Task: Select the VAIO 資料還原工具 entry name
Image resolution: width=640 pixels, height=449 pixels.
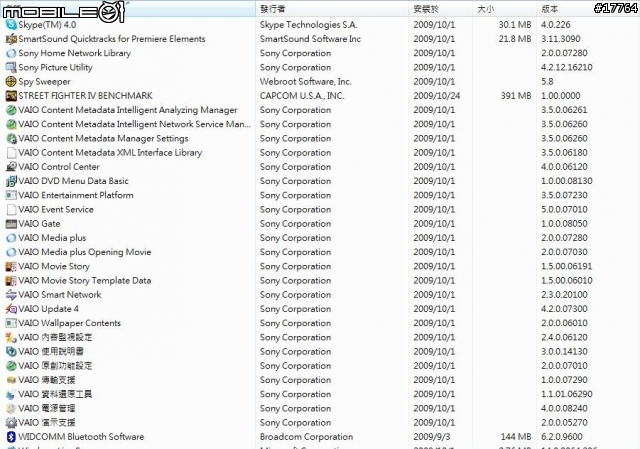Action: 55,394
